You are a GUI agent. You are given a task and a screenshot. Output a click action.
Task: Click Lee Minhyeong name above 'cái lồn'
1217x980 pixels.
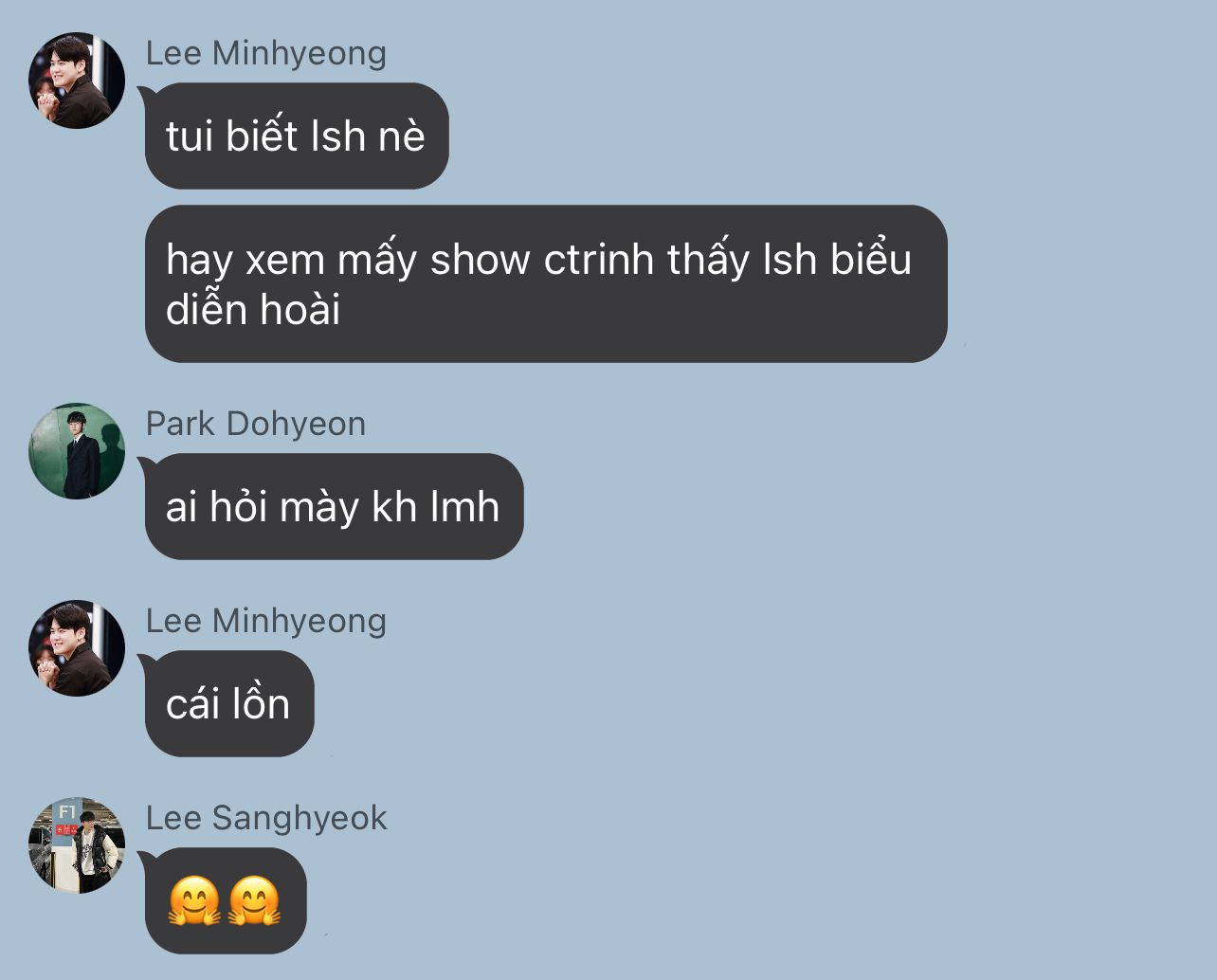tap(266, 622)
